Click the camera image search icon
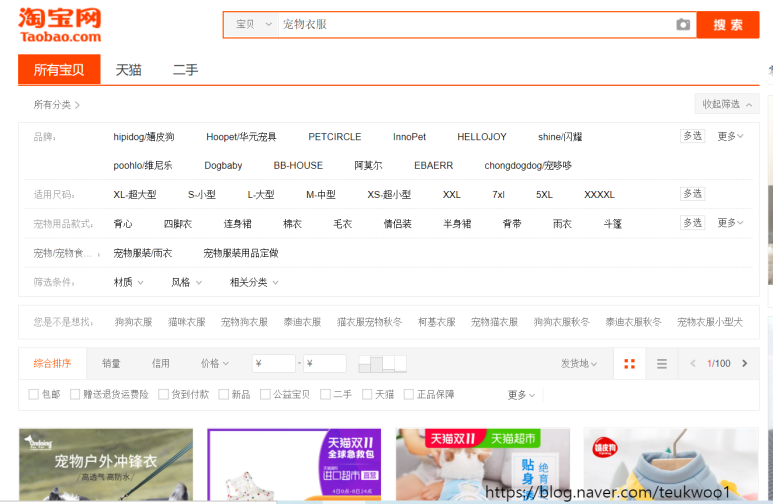 (683, 24)
